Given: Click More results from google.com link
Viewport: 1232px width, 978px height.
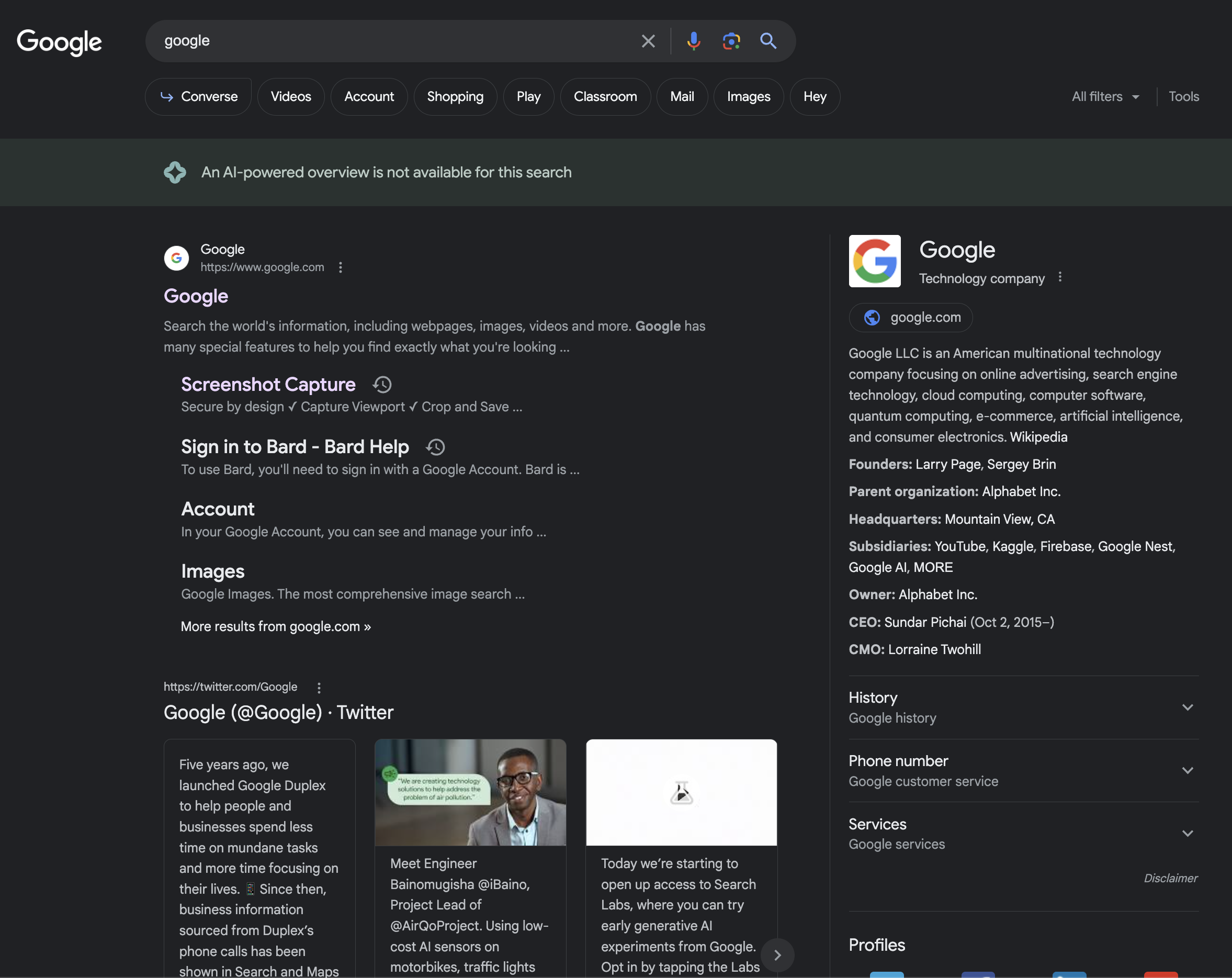Looking at the screenshot, I should tap(276, 626).
